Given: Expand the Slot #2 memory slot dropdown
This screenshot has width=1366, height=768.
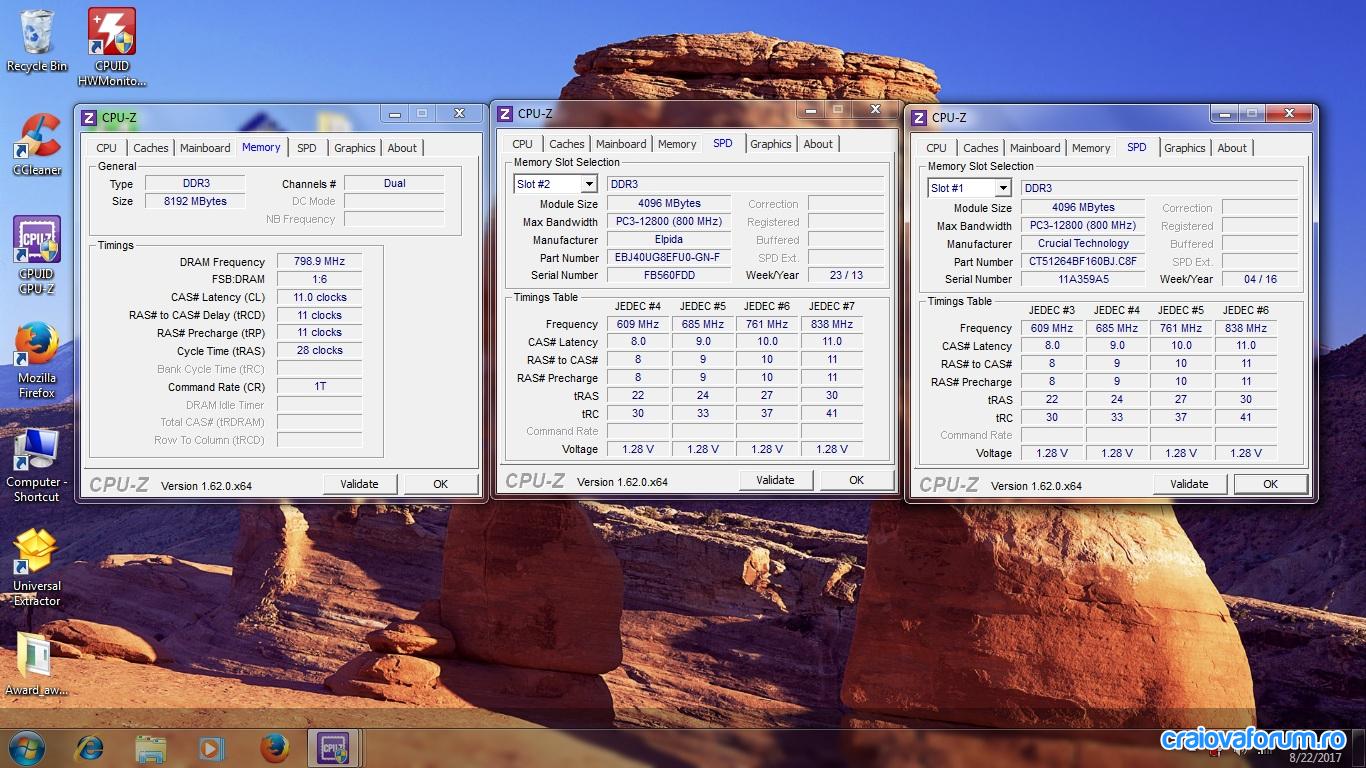Looking at the screenshot, I should pos(589,184).
